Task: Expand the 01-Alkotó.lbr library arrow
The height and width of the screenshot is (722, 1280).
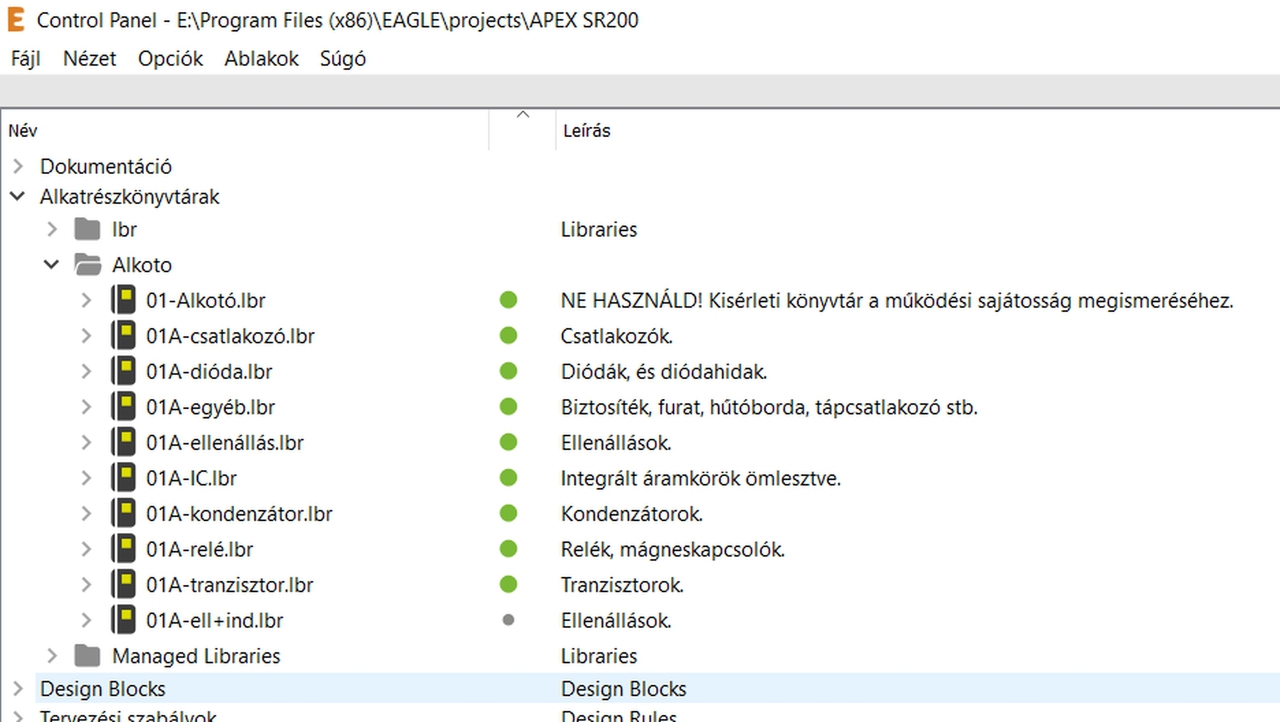Action: (88, 300)
